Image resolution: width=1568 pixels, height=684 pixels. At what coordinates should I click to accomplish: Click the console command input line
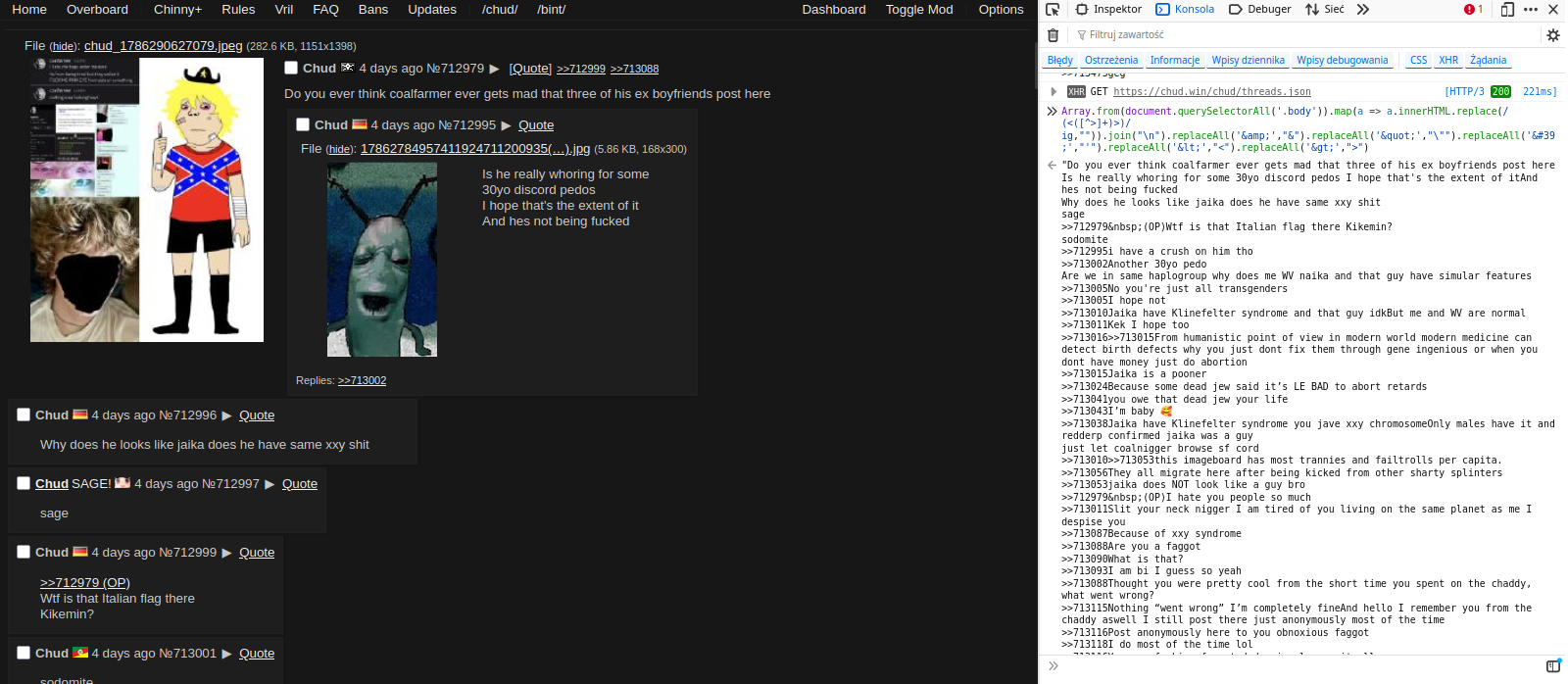pos(1298,666)
